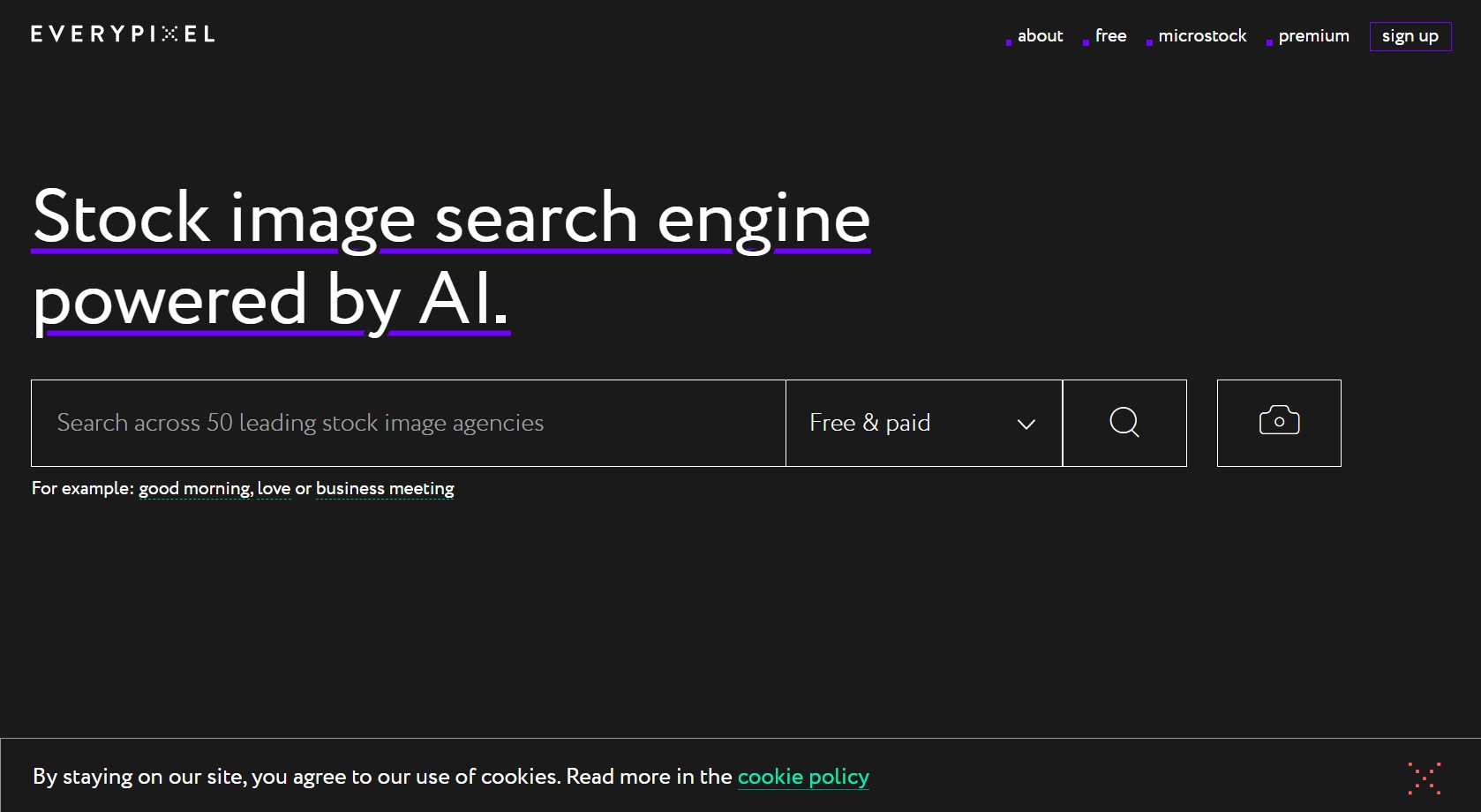Screen dimensions: 1481x812
Task: Click the Everypixel logo
Action: 123,34
